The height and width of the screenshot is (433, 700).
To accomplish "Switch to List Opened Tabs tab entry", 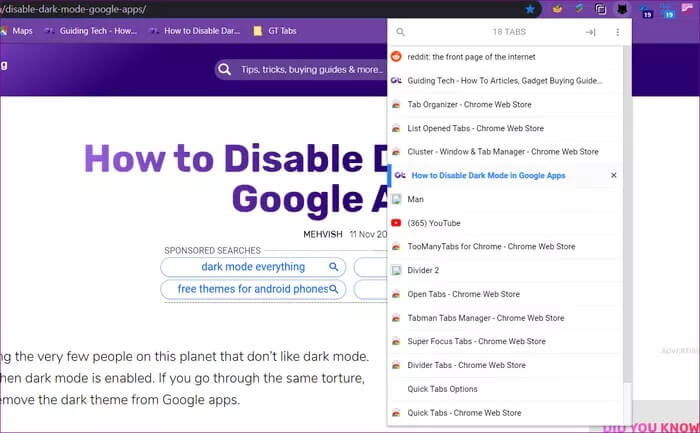I will tap(505, 128).
